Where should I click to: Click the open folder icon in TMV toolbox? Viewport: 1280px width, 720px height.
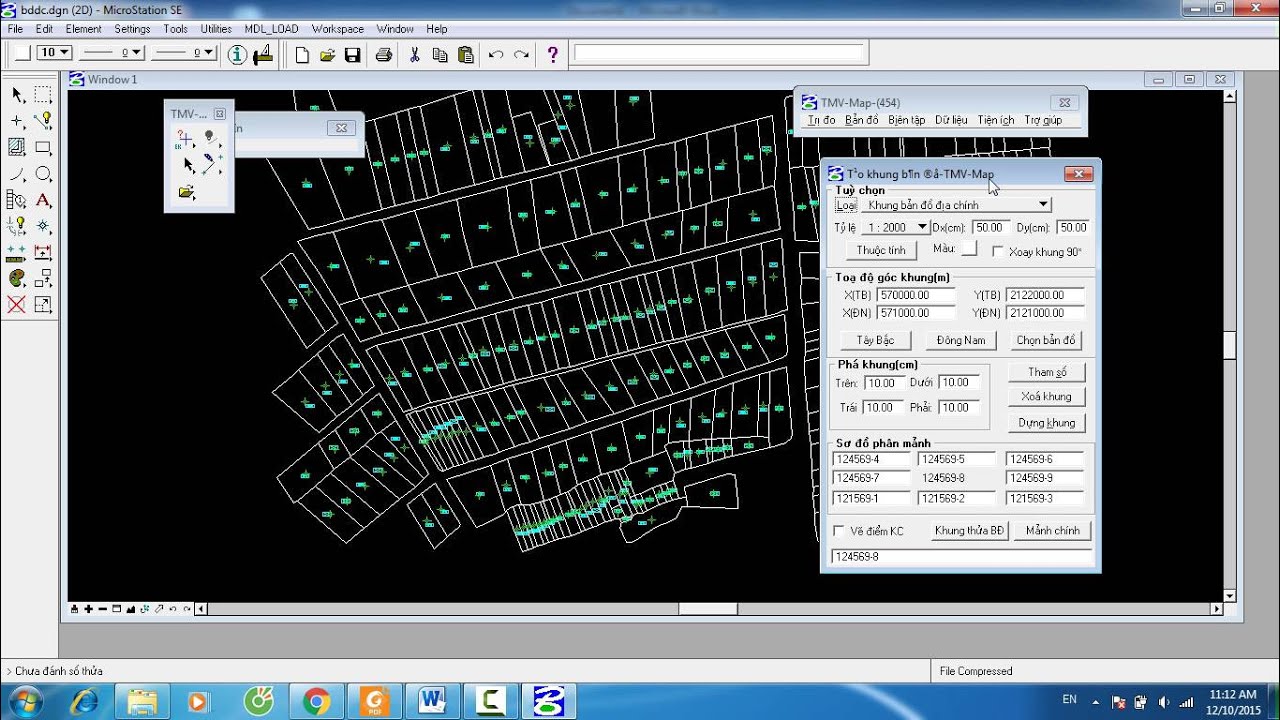pos(187,192)
